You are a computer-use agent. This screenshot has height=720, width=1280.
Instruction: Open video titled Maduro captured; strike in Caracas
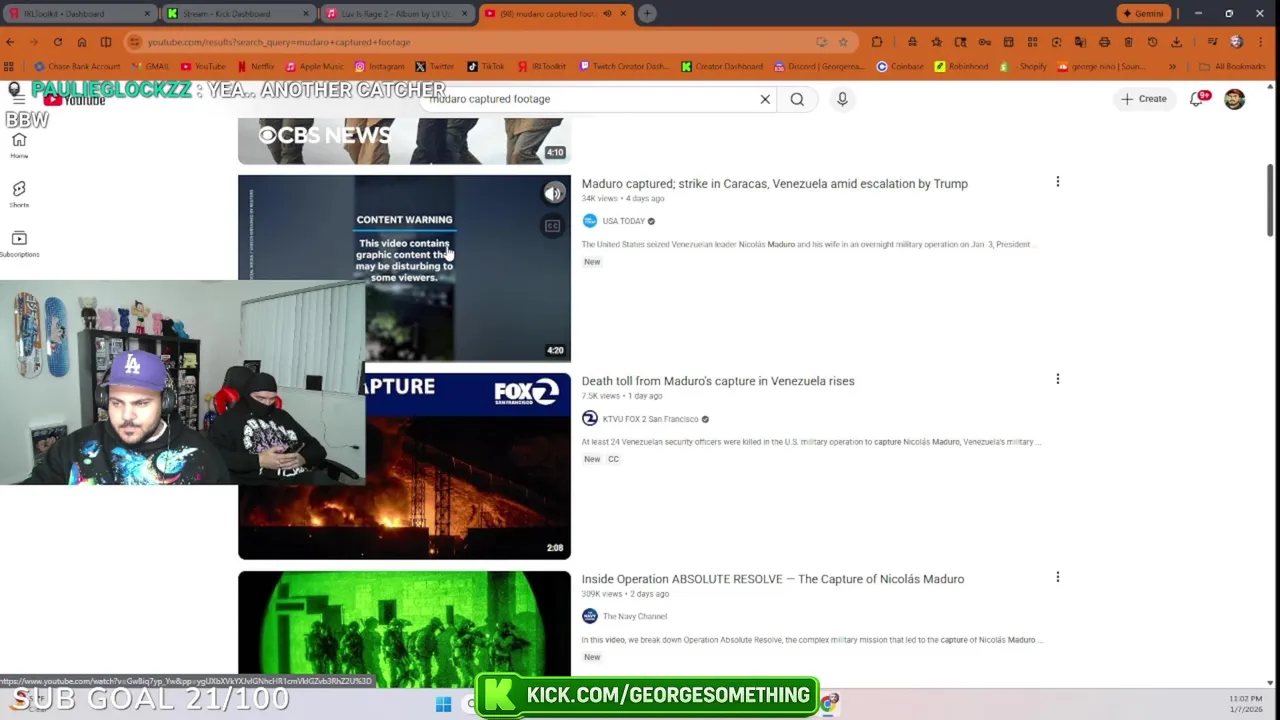click(774, 184)
